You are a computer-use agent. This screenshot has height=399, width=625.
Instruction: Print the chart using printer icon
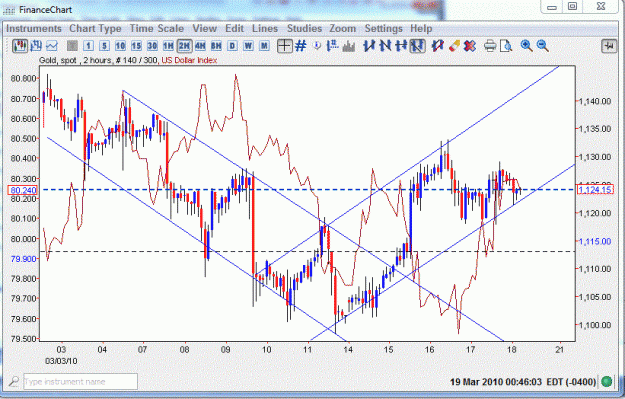[490, 46]
